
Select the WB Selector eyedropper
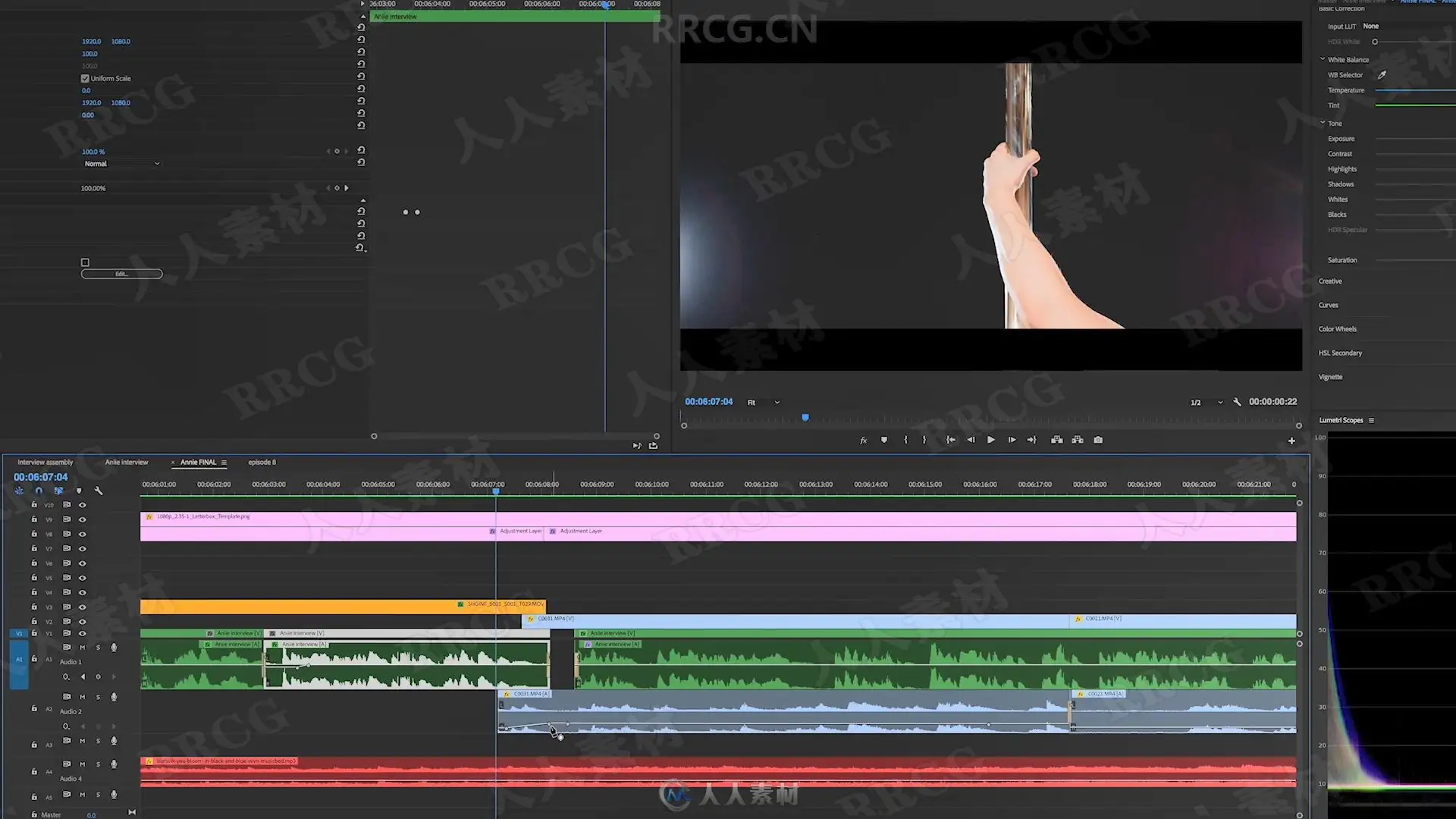tap(1382, 75)
